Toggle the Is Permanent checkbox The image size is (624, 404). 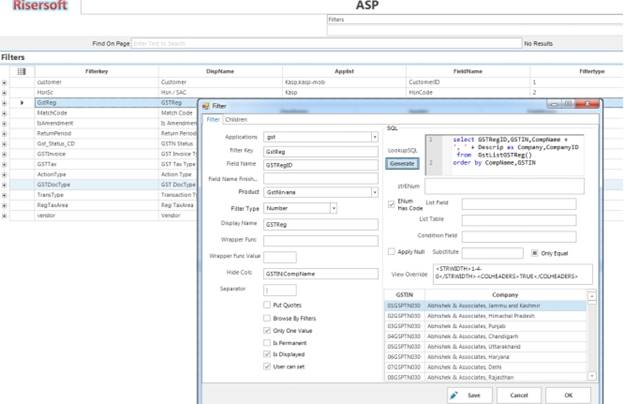coord(267,343)
